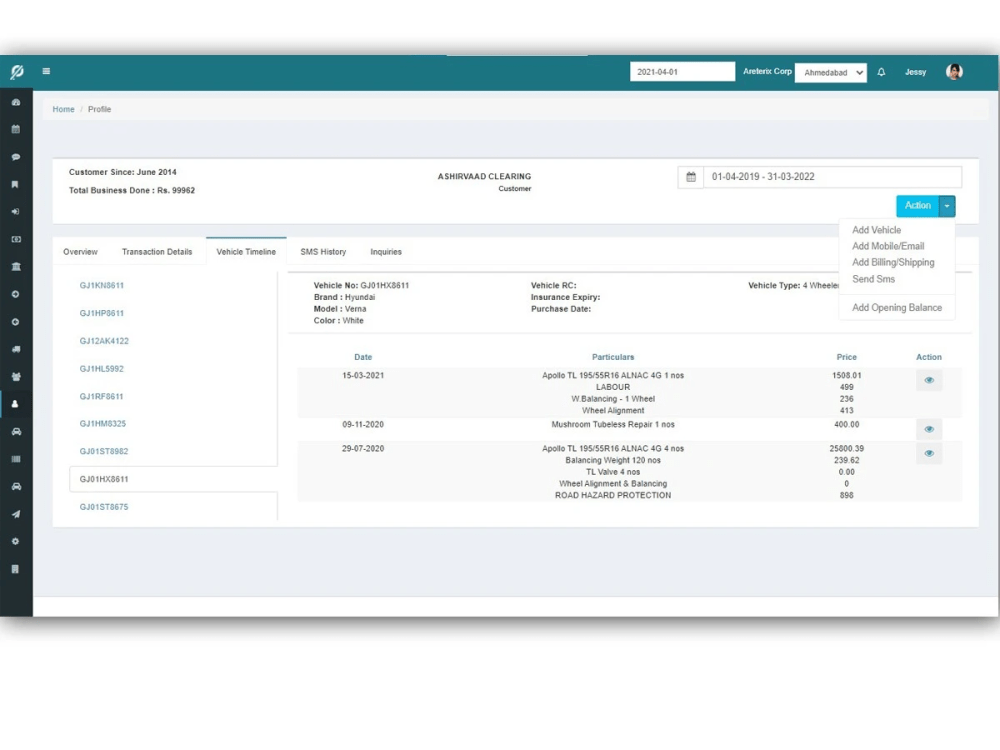Select vehicle GJ1KN8611

tap(101, 286)
